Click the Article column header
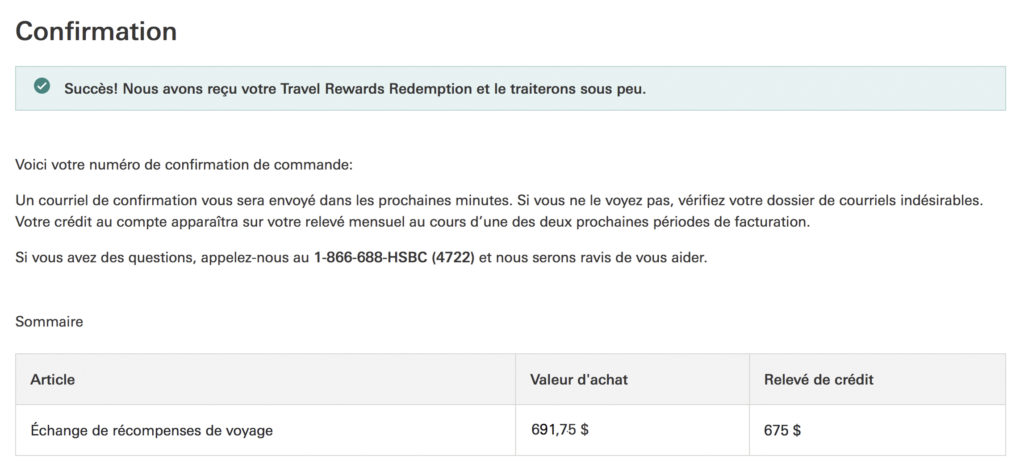 pos(53,380)
